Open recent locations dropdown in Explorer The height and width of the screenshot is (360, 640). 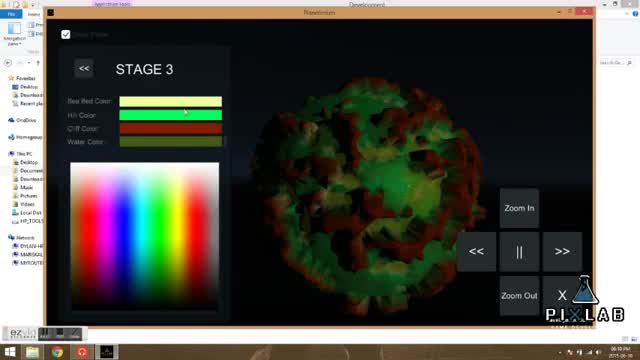tap(29, 63)
